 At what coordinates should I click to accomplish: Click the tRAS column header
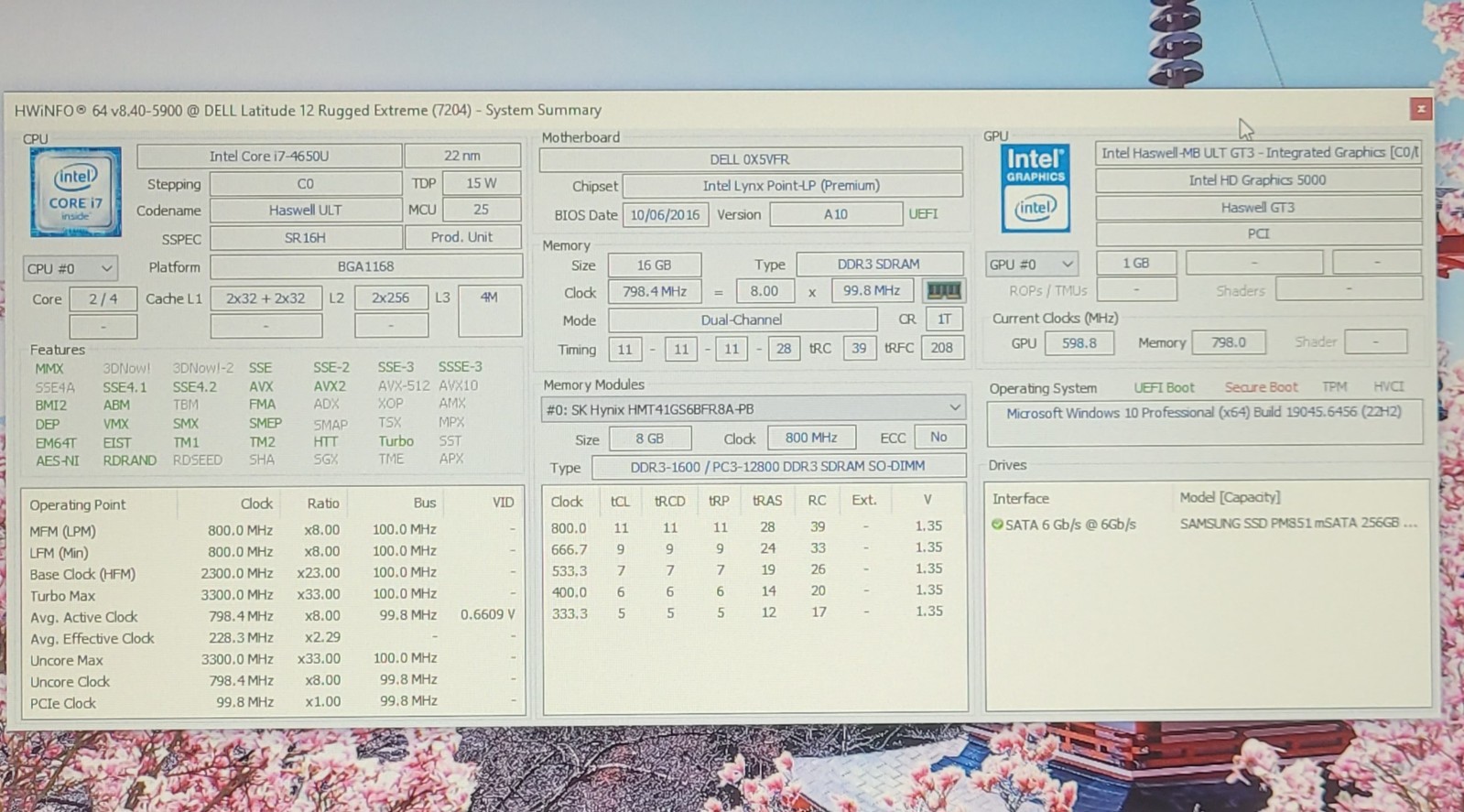(x=767, y=501)
